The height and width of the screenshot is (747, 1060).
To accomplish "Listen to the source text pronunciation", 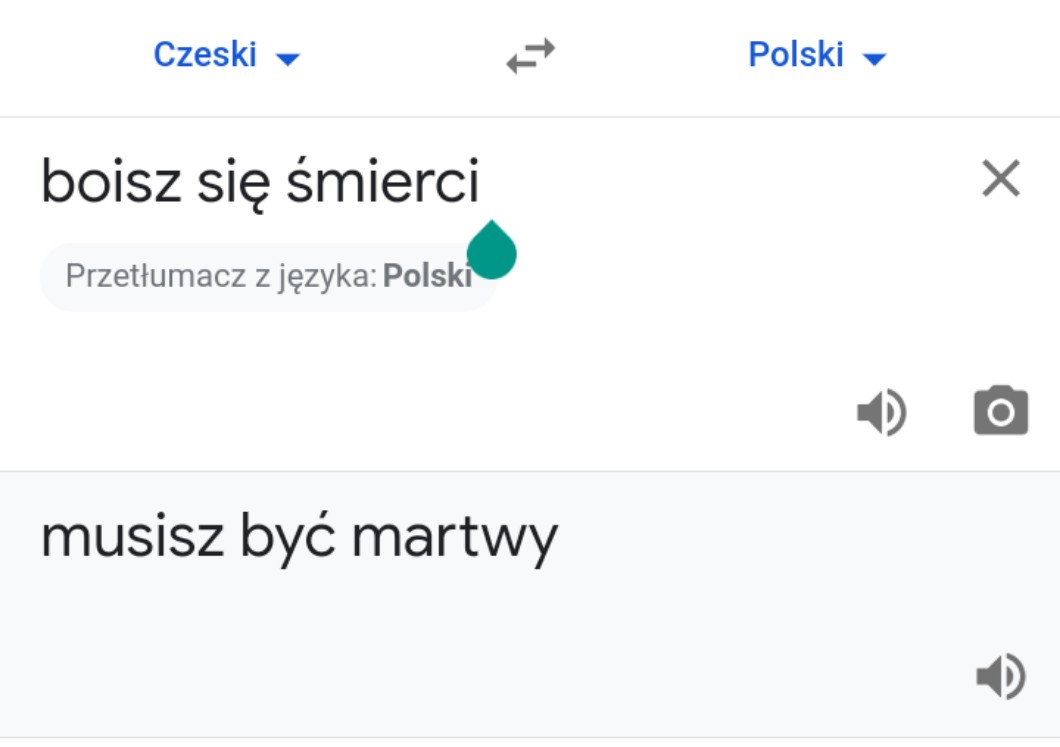I will pos(881,413).
